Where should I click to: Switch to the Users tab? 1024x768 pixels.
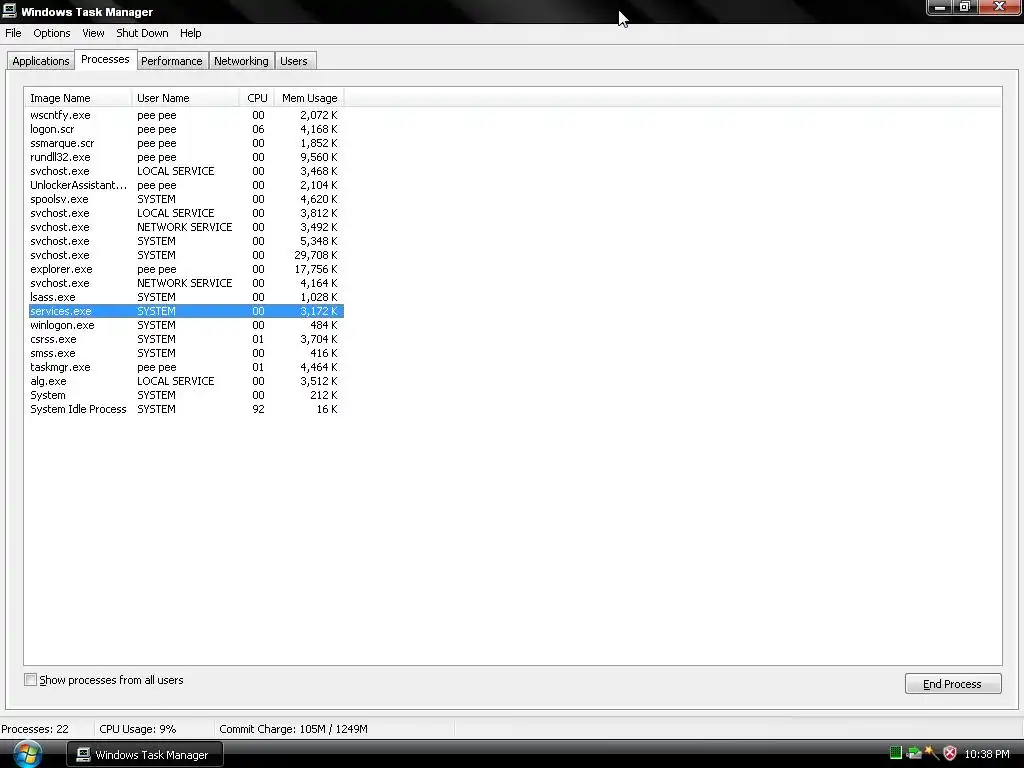(x=294, y=61)
